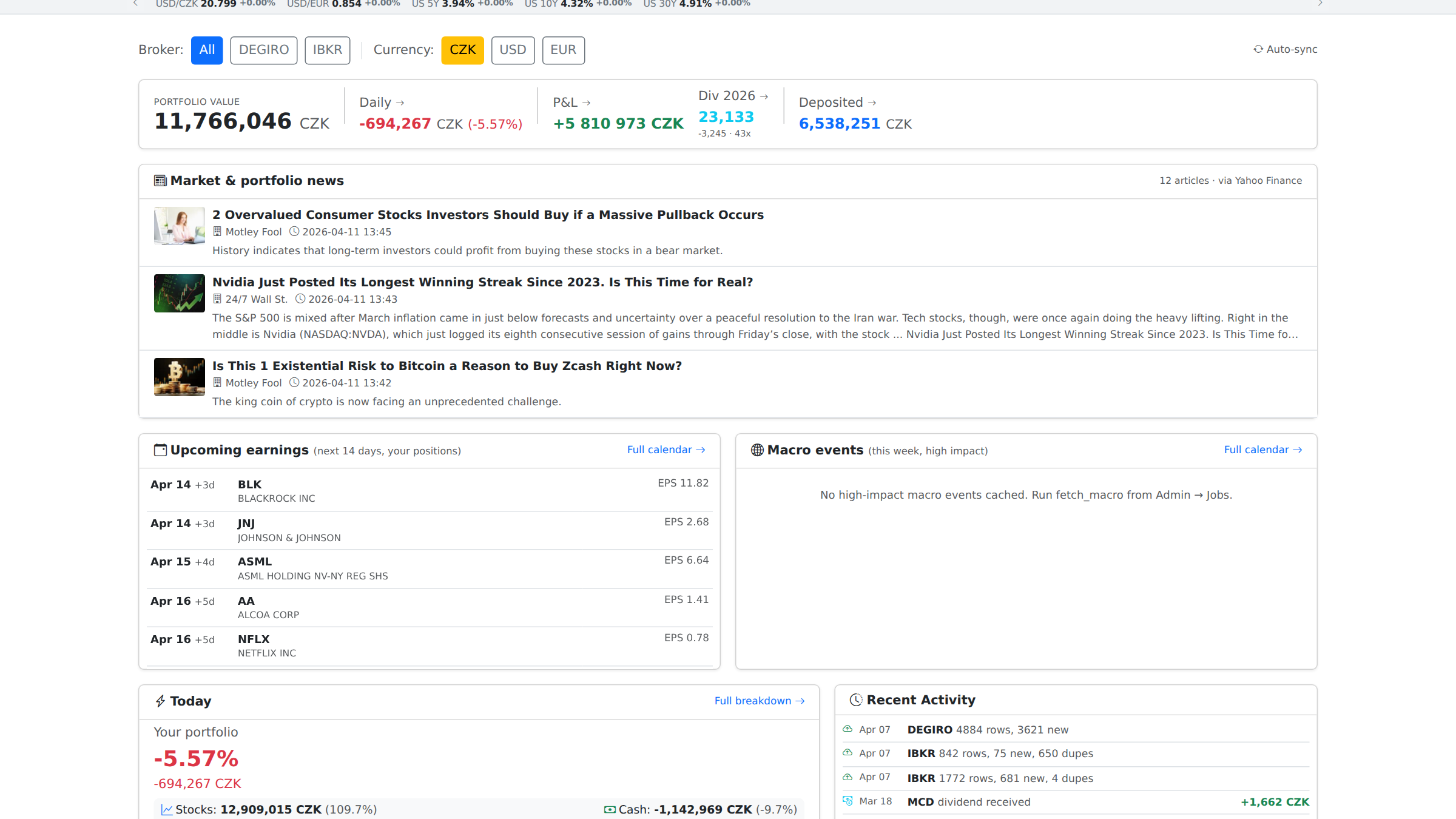Viewport: 1456px width, 819px height.
Task: Click the clock icon beside Recent Activity
Action: tap(856, 700)
